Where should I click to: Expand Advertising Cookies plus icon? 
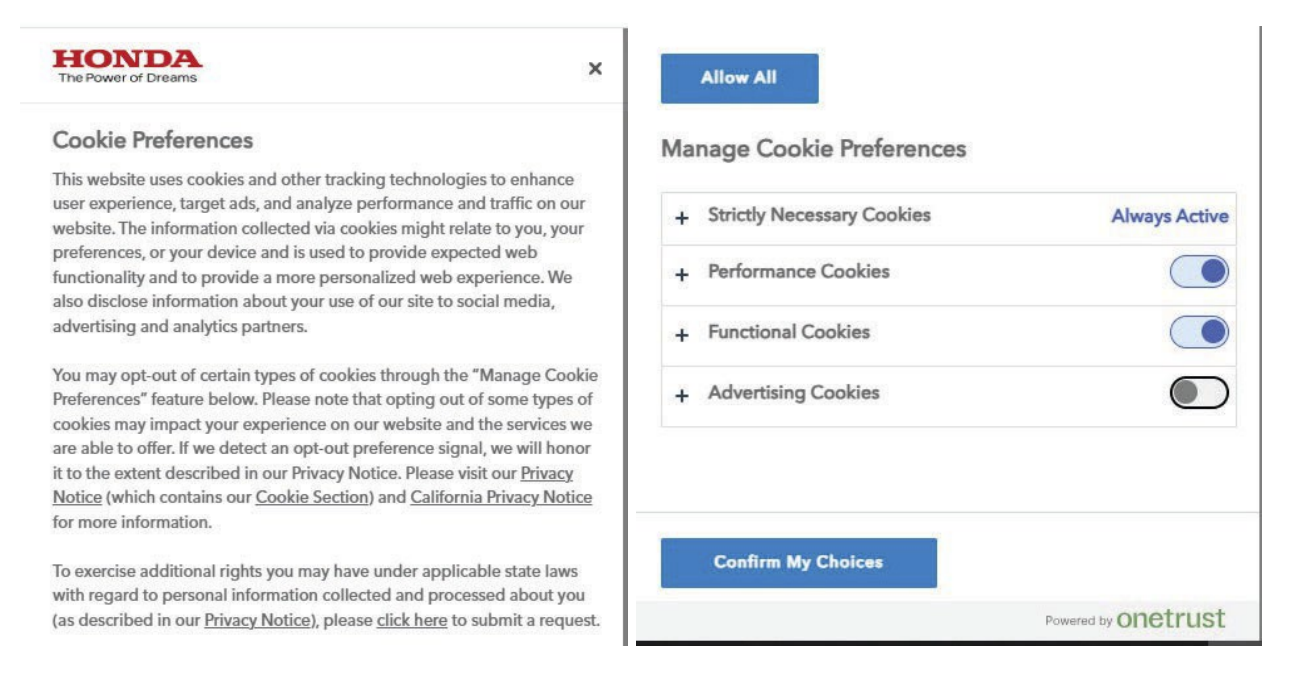(x=682, y=395)
